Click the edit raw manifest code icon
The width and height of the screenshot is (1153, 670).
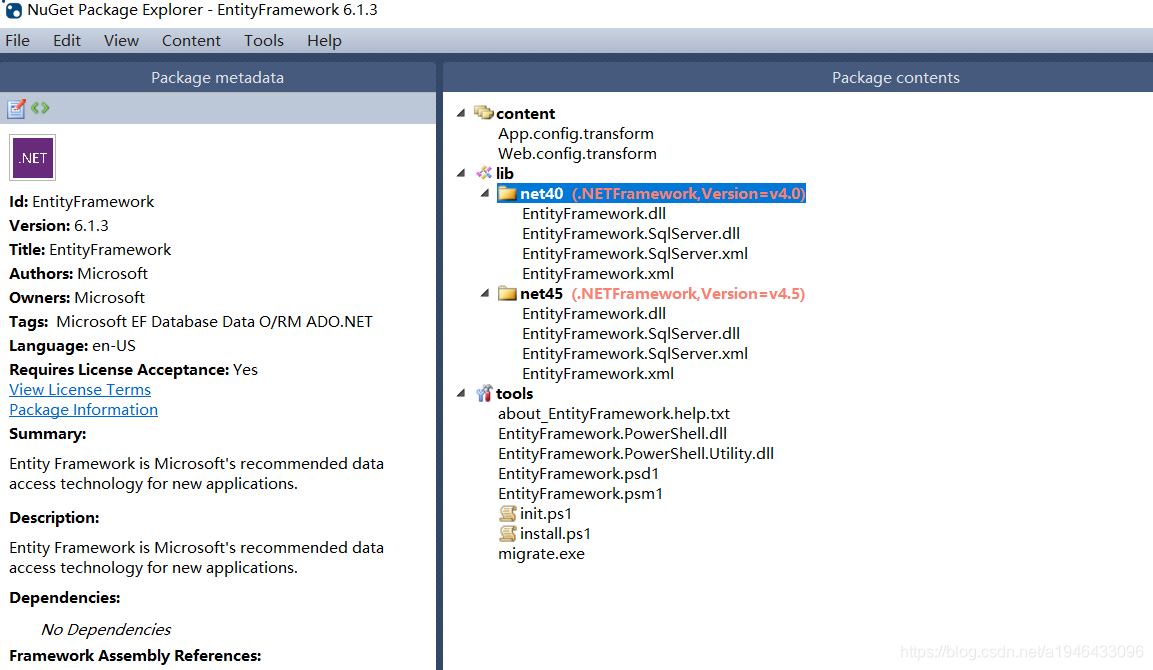38,108
